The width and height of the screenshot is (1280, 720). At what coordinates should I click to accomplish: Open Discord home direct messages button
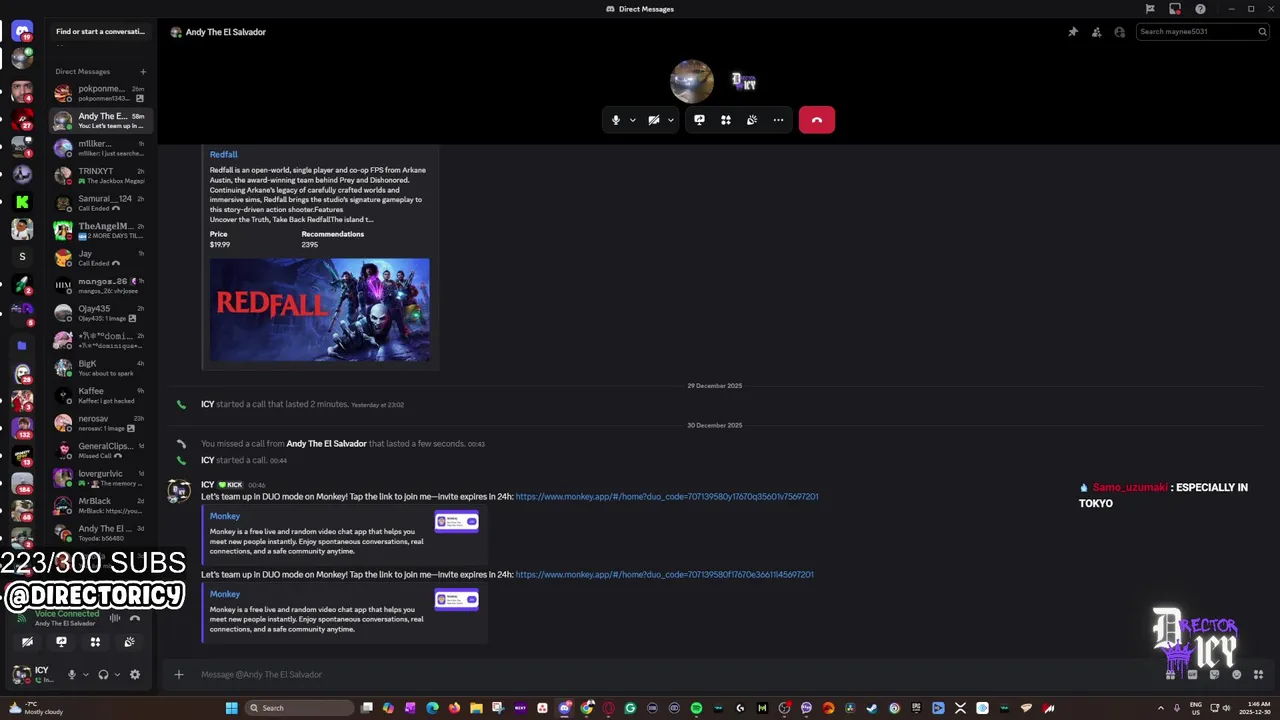click(22, 32)
